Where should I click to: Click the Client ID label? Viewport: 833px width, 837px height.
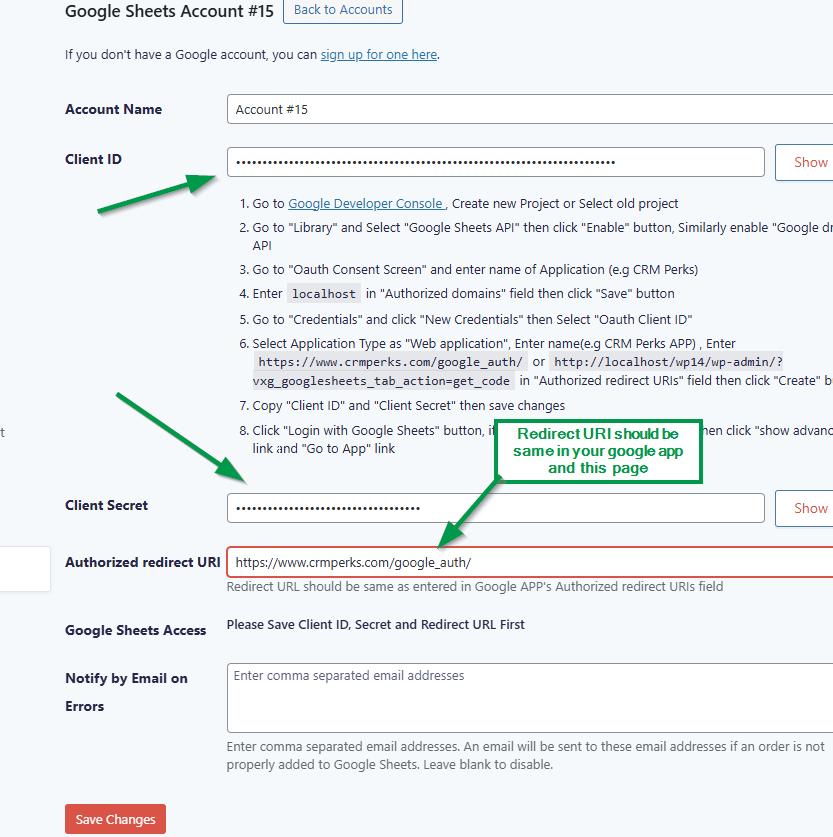[93, 159]
